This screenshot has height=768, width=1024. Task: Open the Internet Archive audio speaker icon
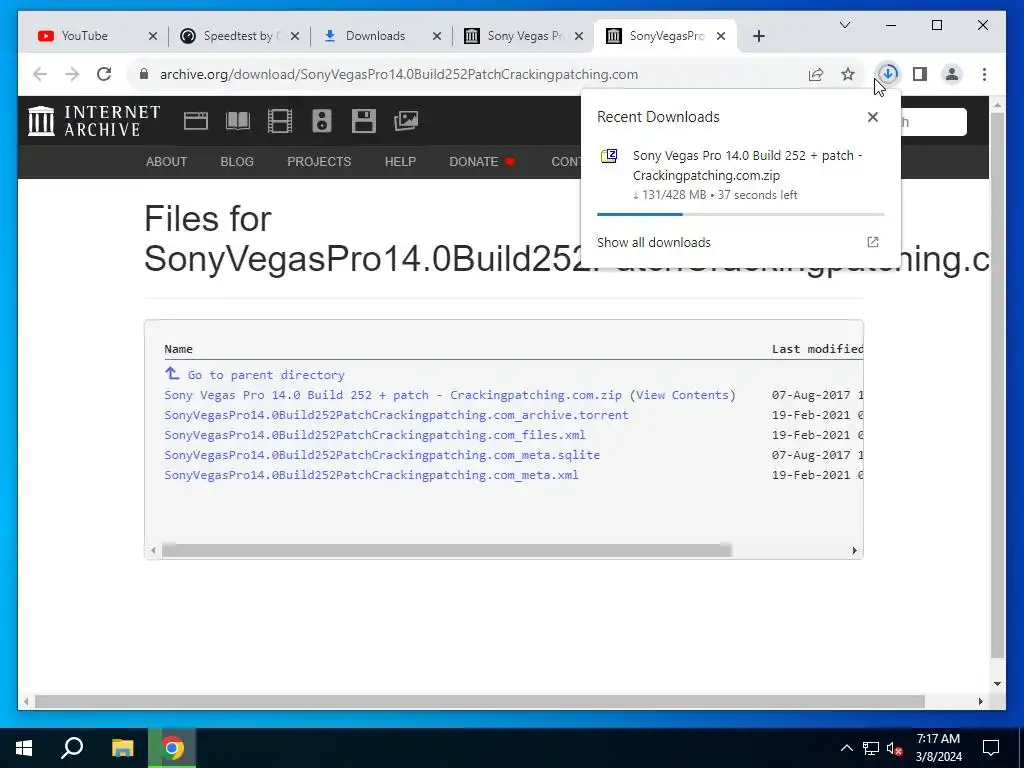coord(321,121)
